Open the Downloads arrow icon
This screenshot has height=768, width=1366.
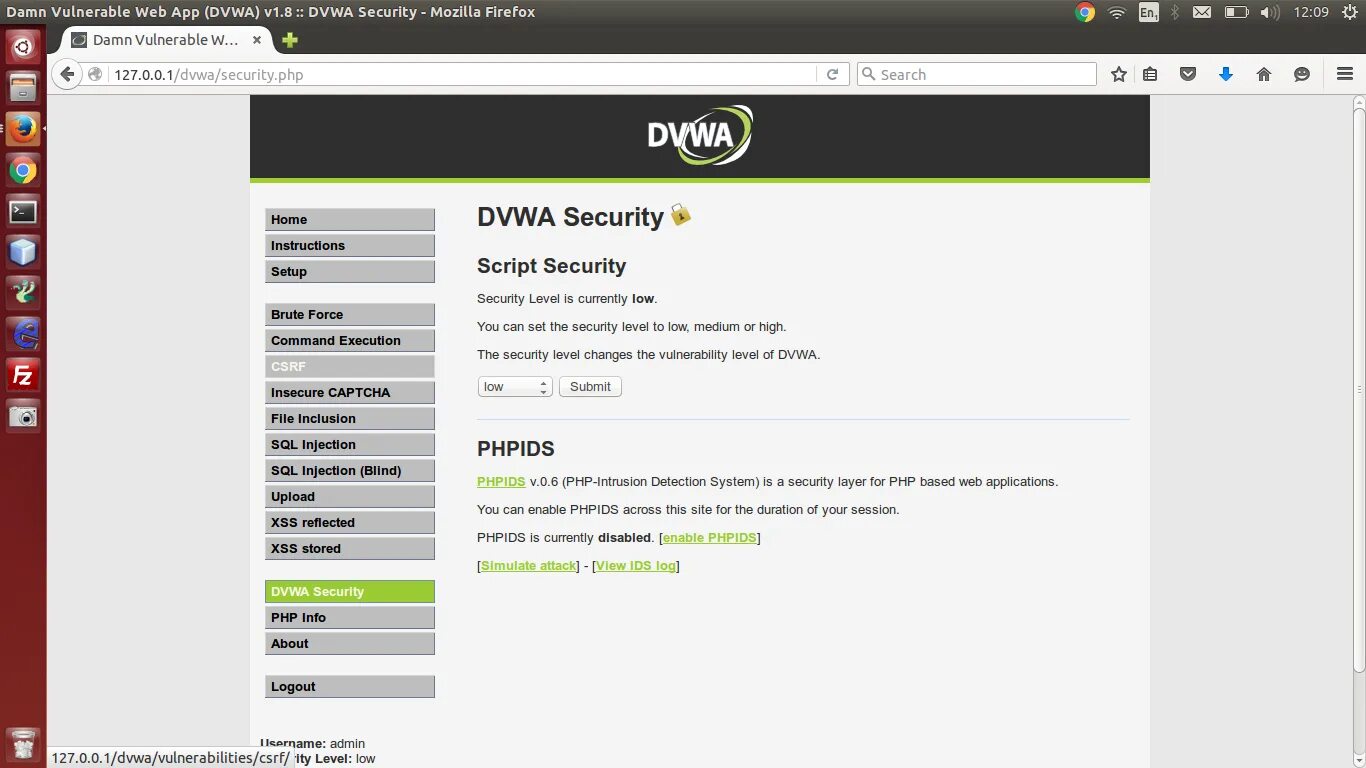[x=1226, y=74]
